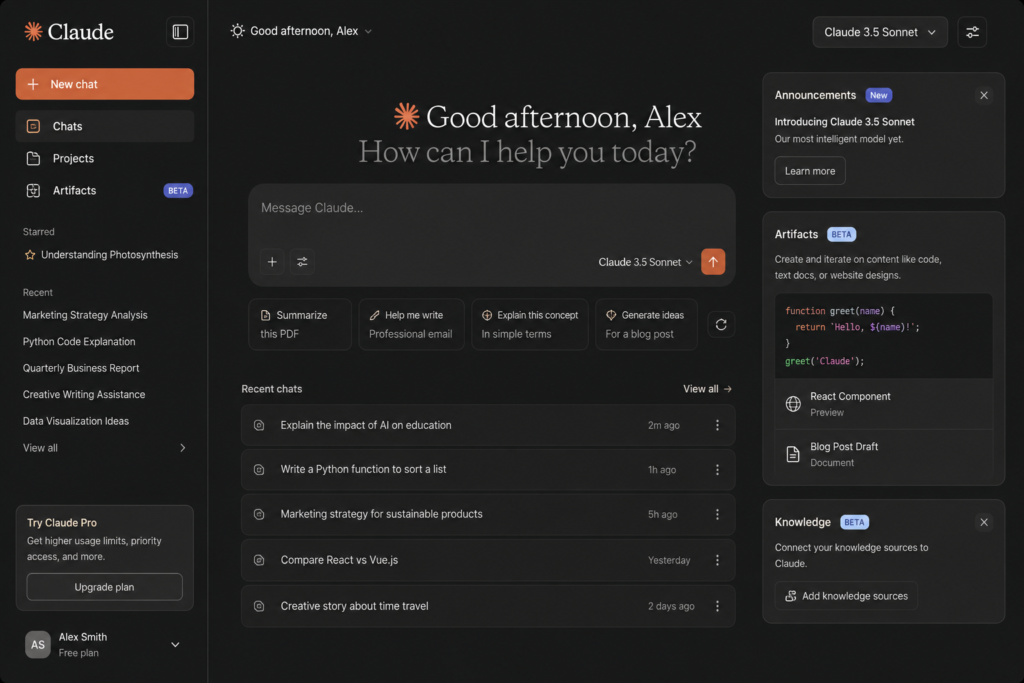Click the AS avatar in the sidebar
This screenshot has height=683, width=1024.
tap(38, 644)
